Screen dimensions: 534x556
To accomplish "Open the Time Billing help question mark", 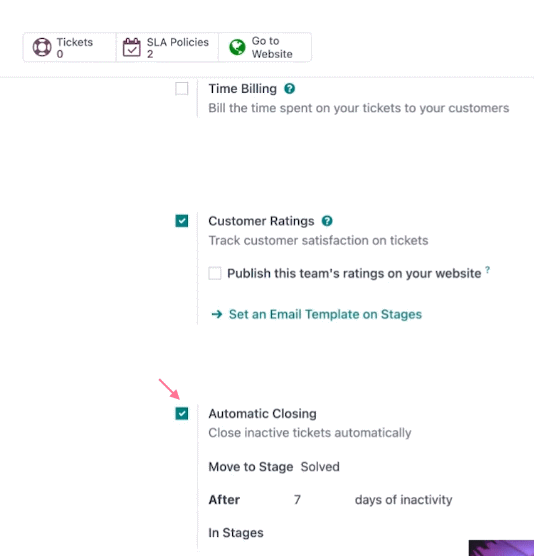I will point(290,89).
